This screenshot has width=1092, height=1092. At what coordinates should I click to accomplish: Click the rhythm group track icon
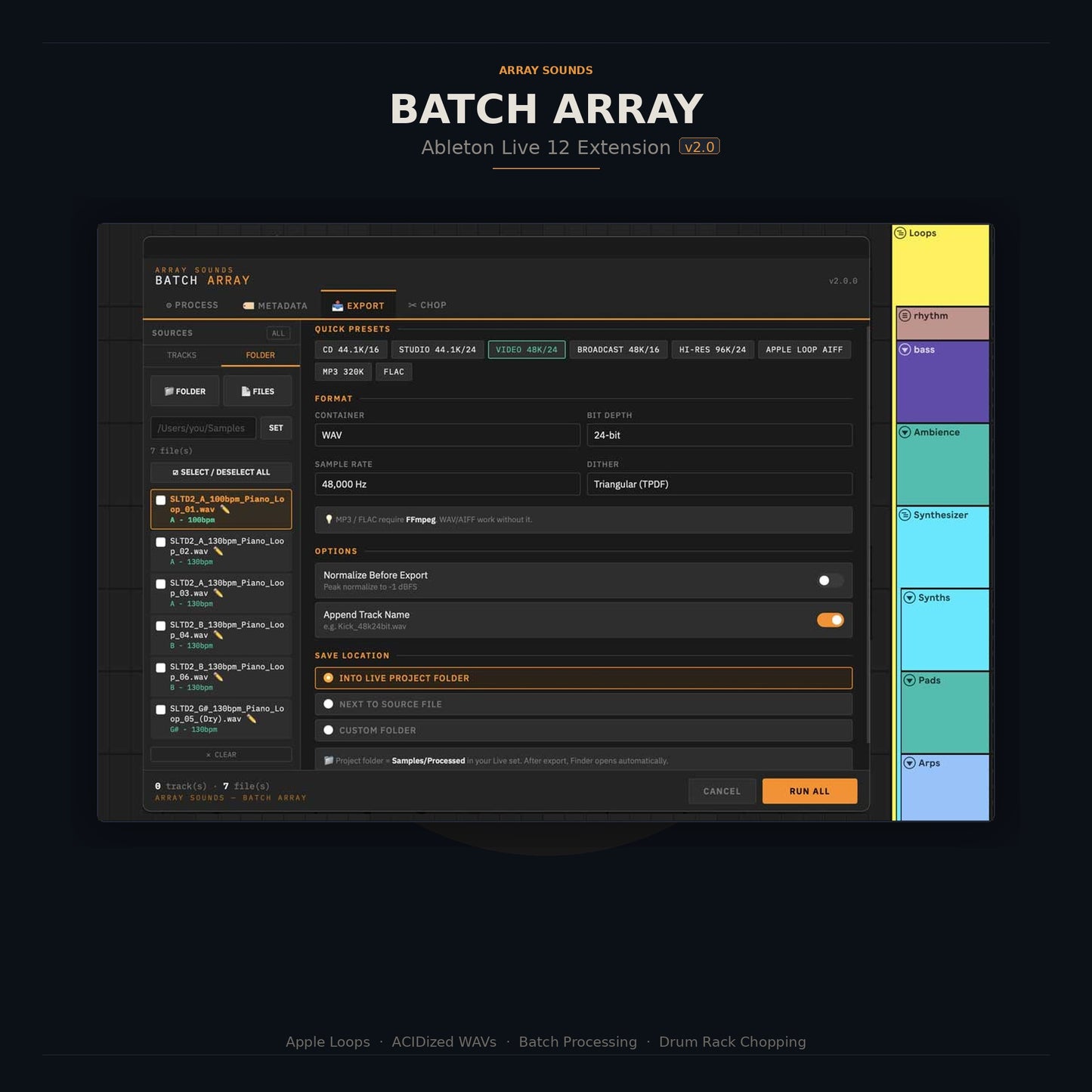[x=905, y=316]
